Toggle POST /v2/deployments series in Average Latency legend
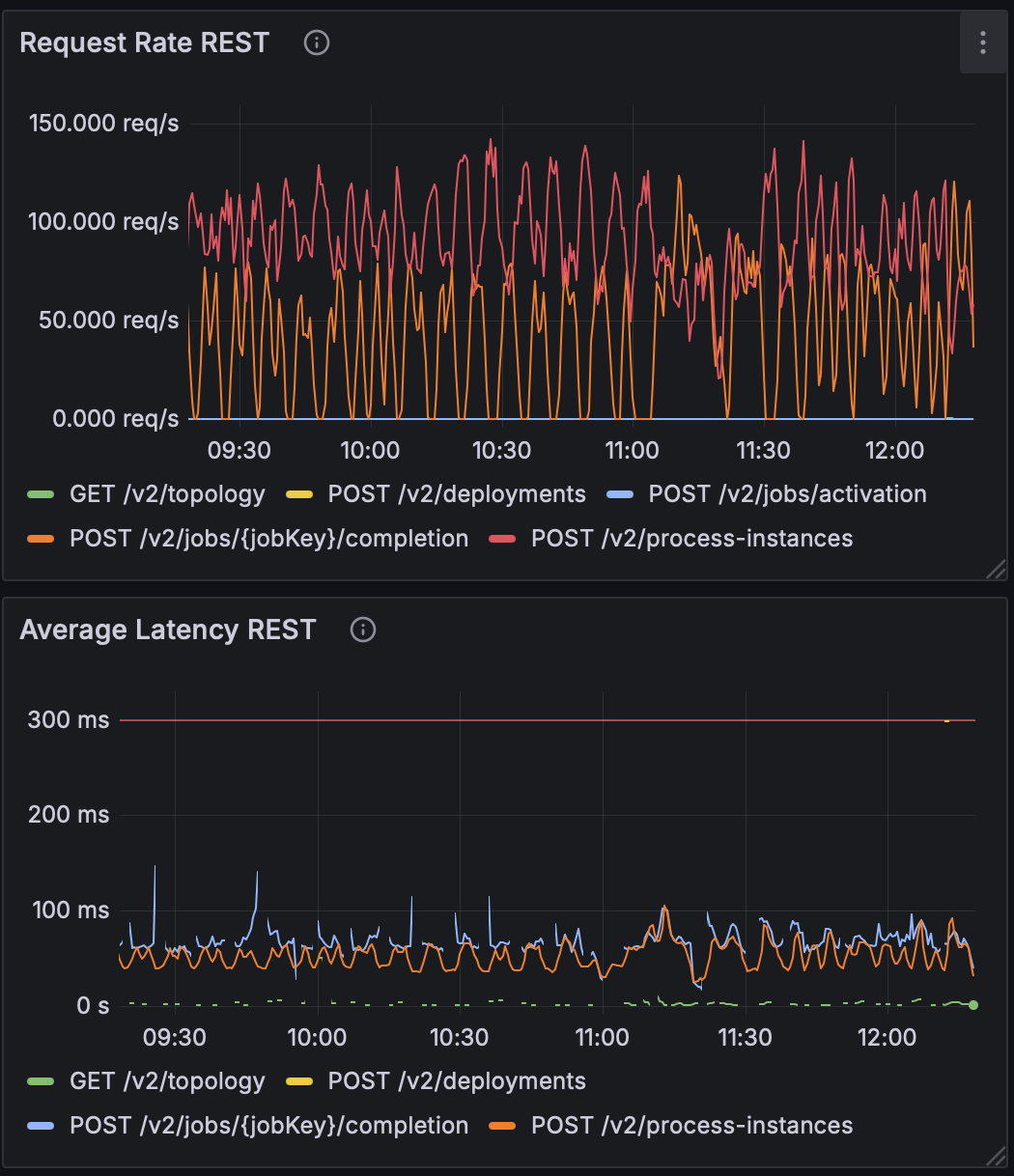This screenshot has height=1176, width=1014. tap(456, 1081)
